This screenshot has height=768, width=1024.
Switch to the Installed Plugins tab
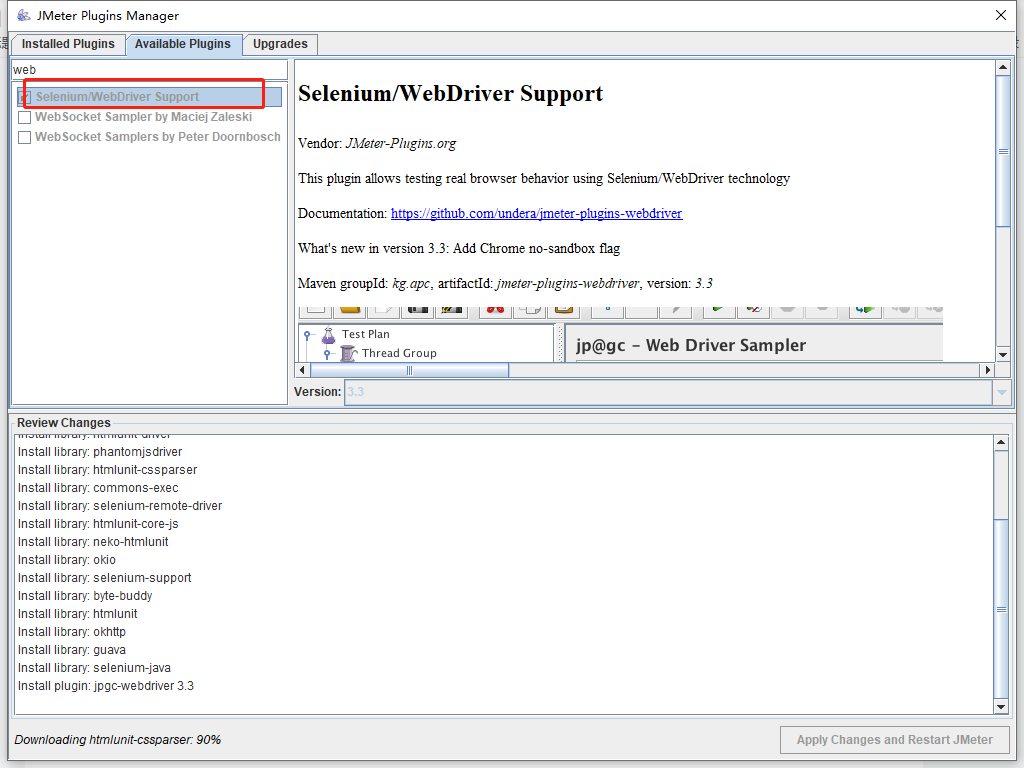[x=68, y=44]
